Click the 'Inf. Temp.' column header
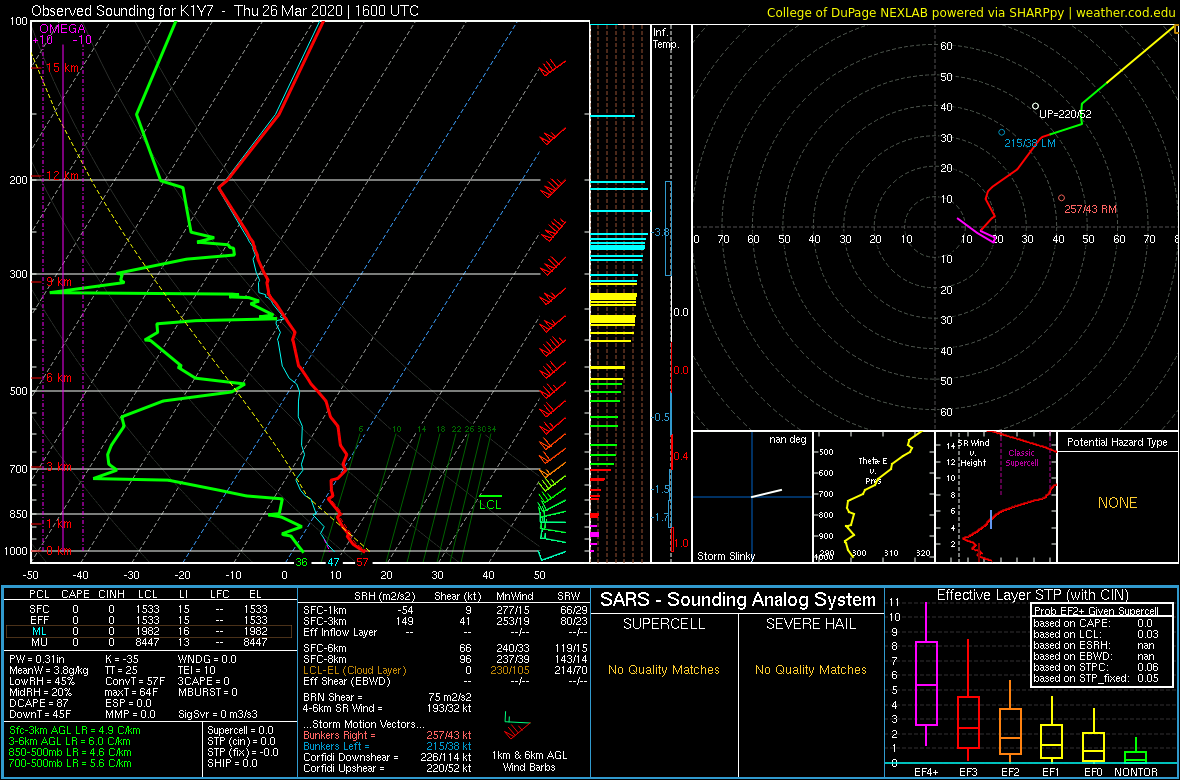Image resolution: width=1180 pixels, height=780 pixels. click(x=667, y=38)
